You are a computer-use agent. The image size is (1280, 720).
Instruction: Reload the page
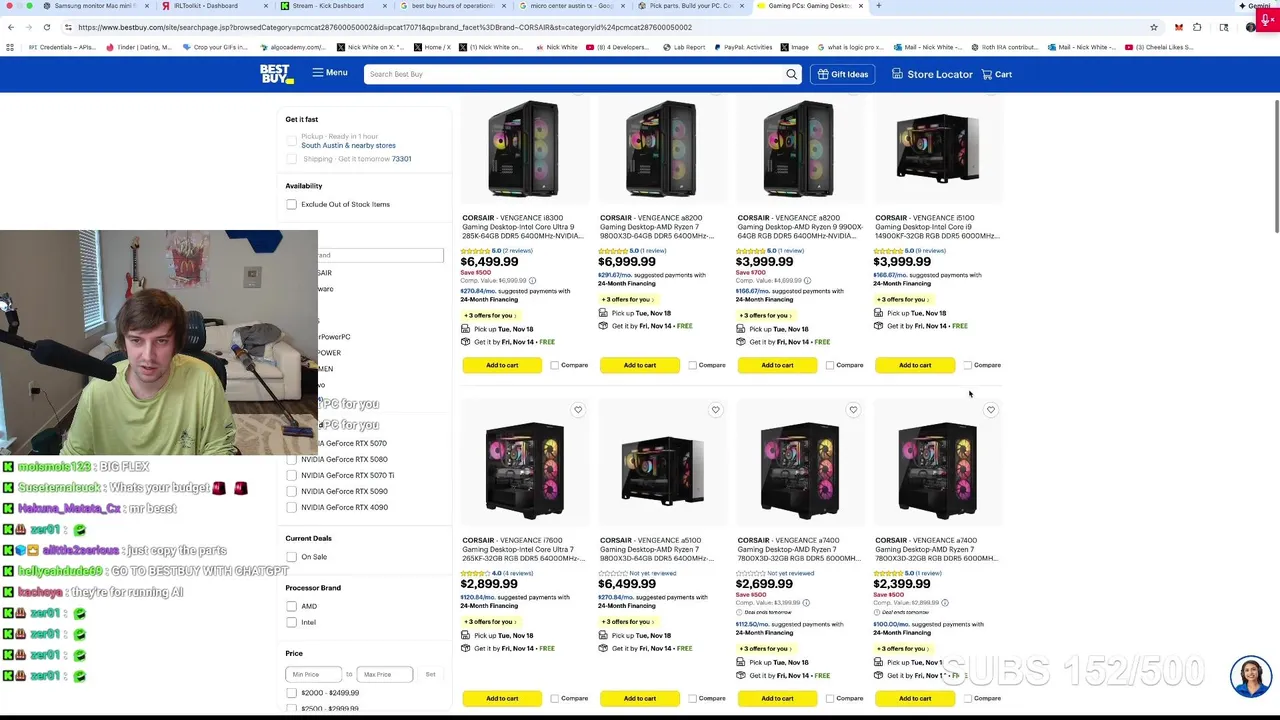tap(48, 27)
